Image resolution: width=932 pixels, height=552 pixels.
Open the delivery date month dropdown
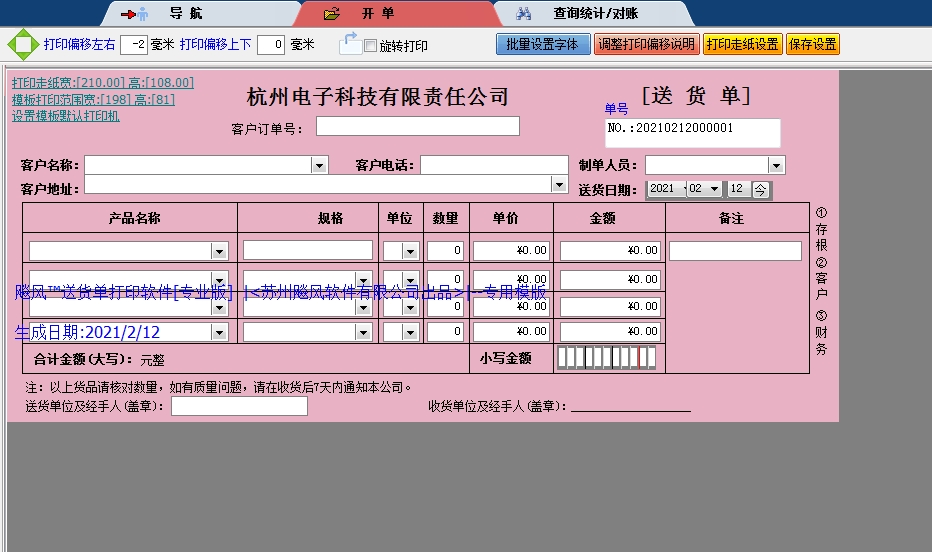(713, 189)
